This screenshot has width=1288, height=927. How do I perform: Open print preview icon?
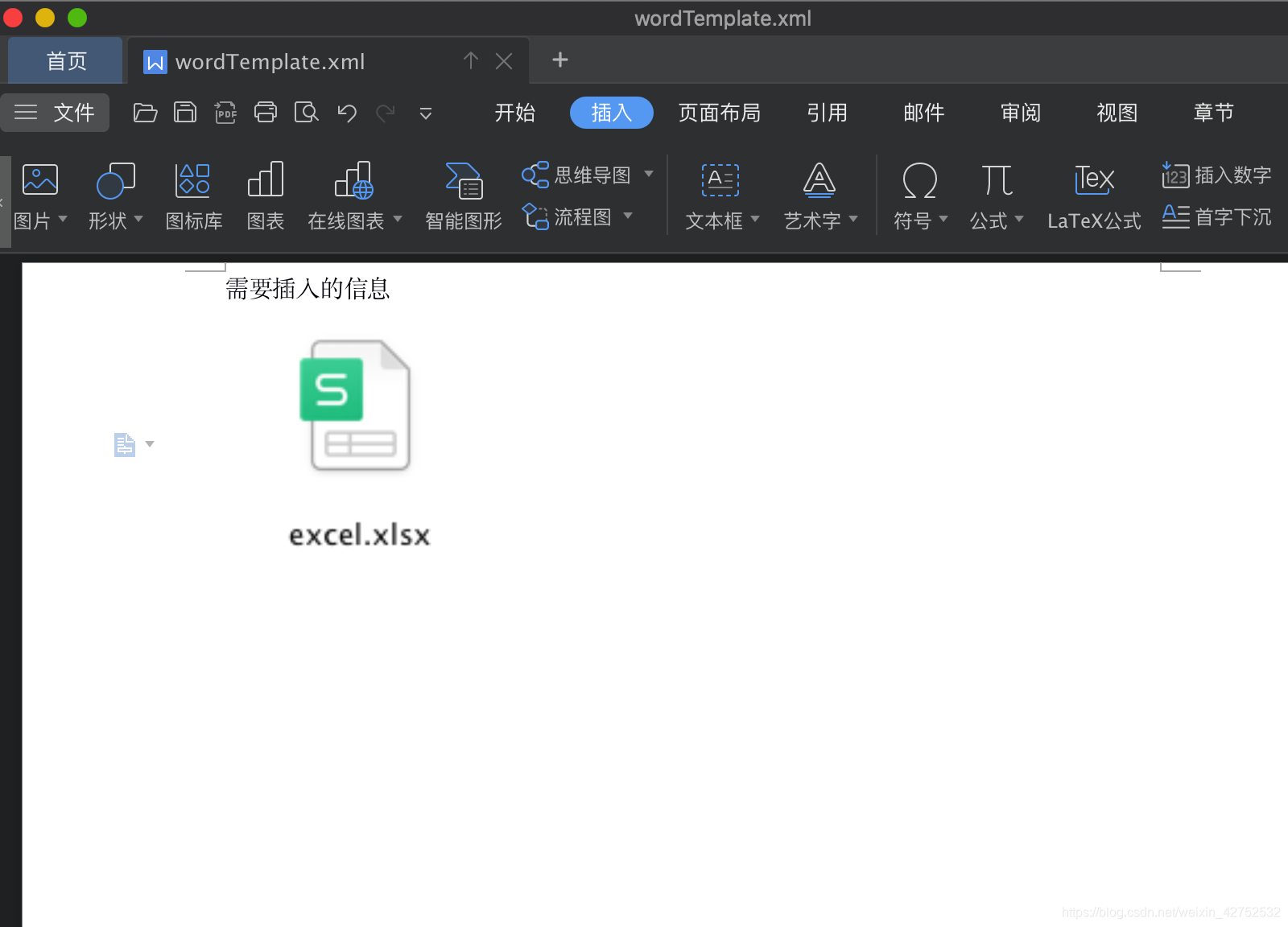pyautogui.click(x=306, y=113)
